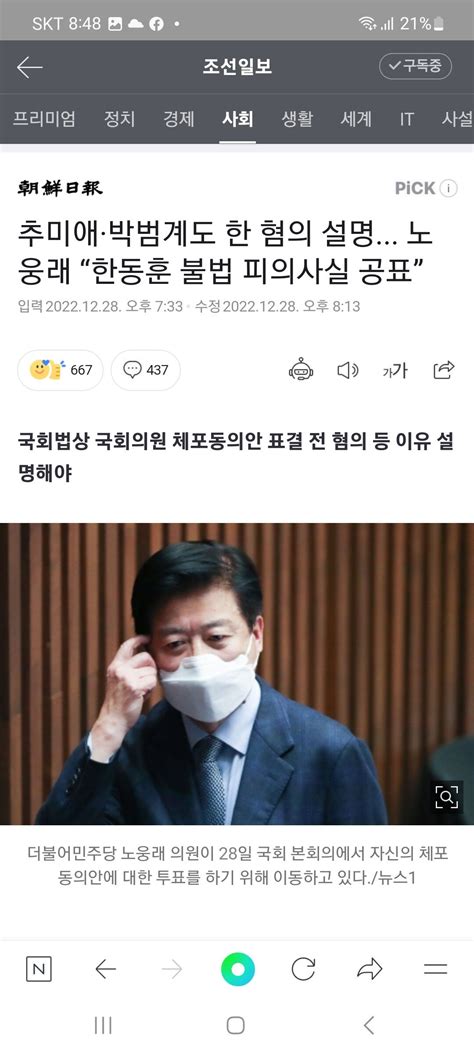Go to previous page in bottom bar
474x1053 pixels.
coord(105,969)
